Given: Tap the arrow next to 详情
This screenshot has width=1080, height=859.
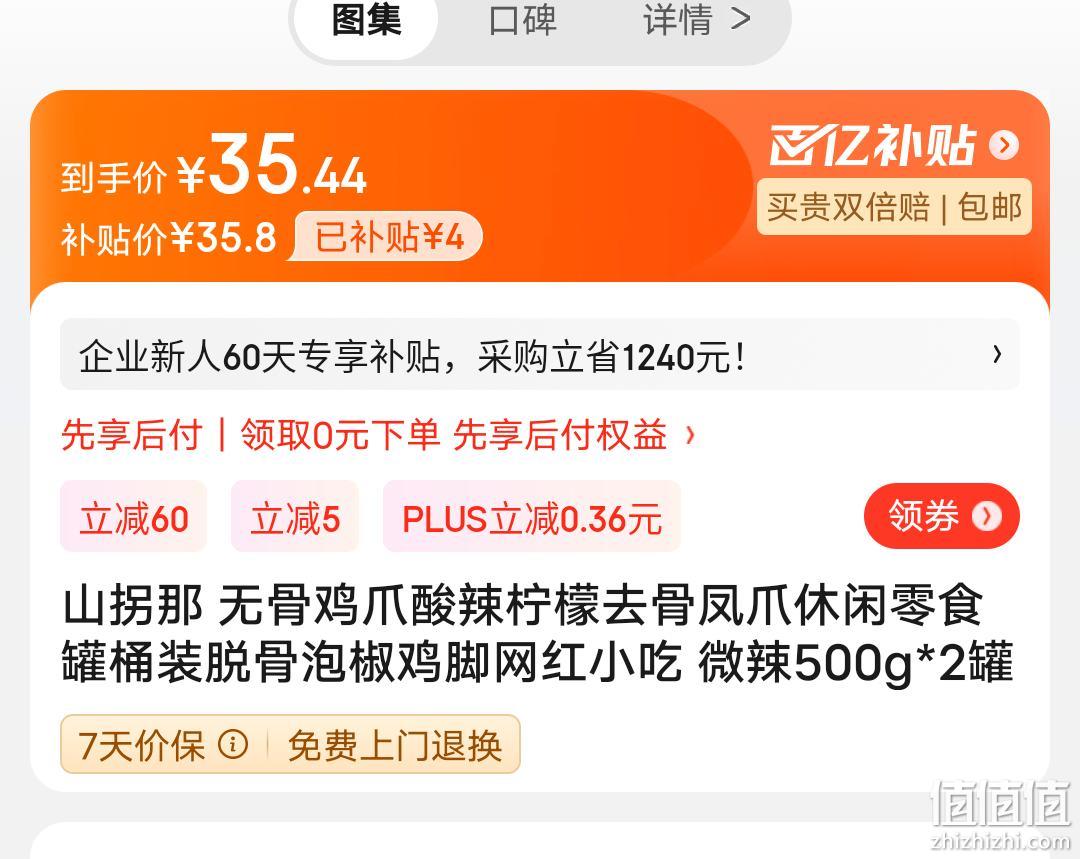Looking at the screenshot, I should (740, 19).
